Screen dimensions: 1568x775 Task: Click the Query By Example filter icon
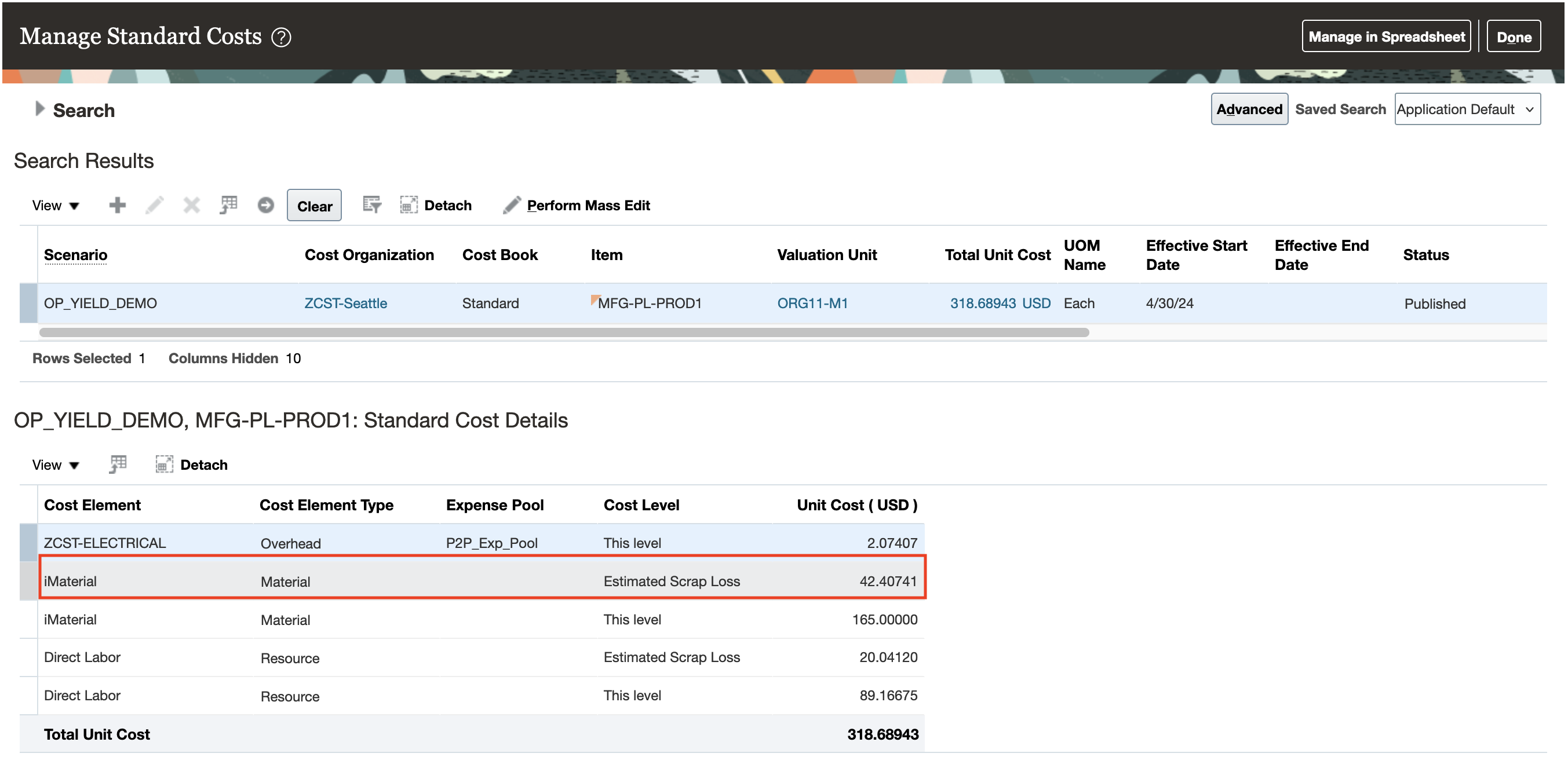371,206
